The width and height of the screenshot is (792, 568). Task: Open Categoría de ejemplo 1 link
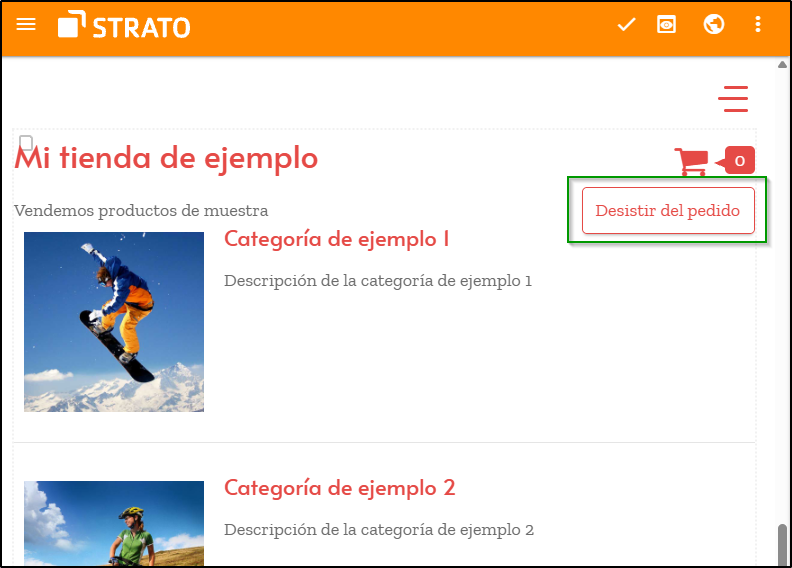[336, 239]
